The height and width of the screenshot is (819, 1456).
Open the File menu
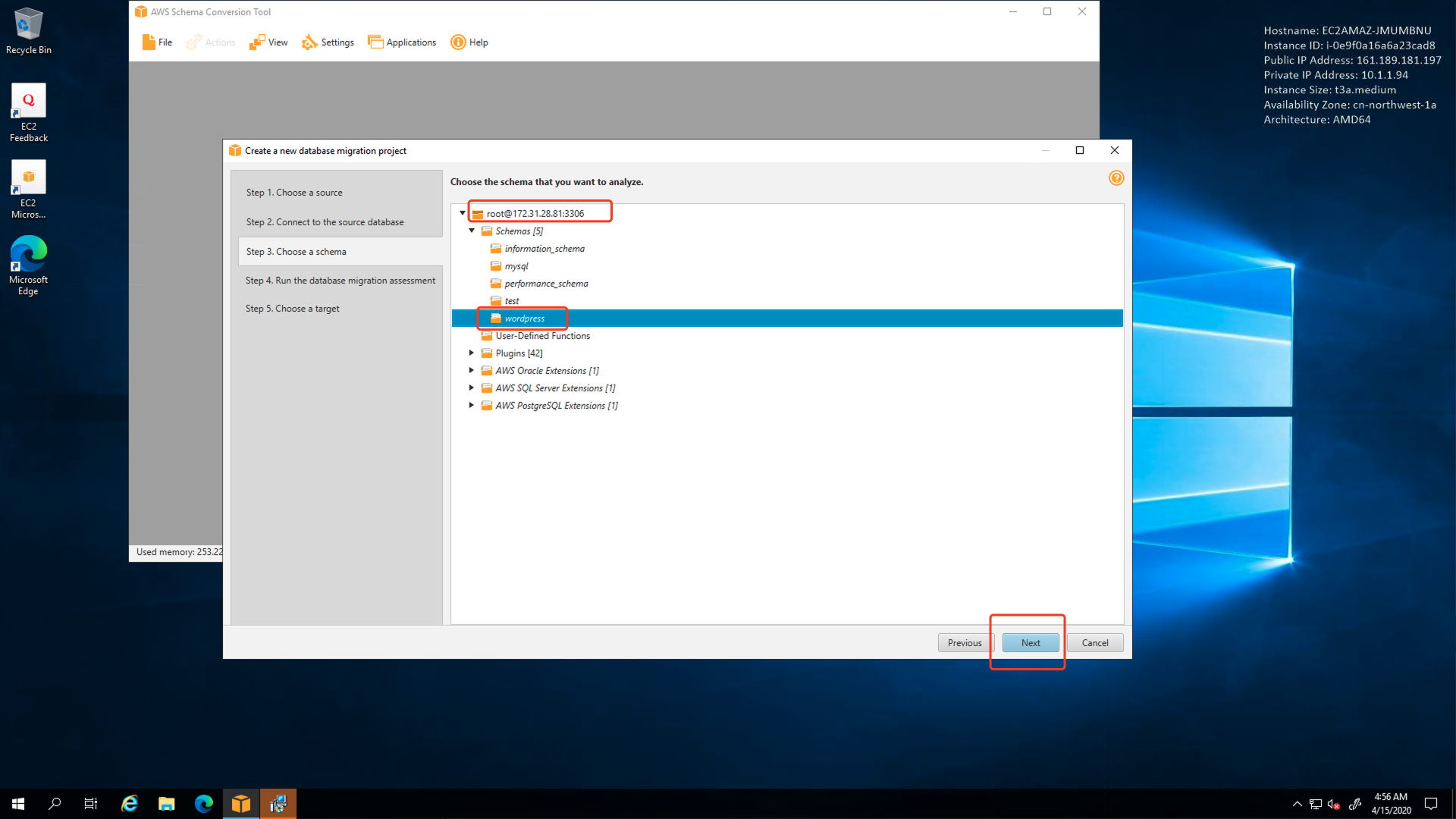pos(157,42)
